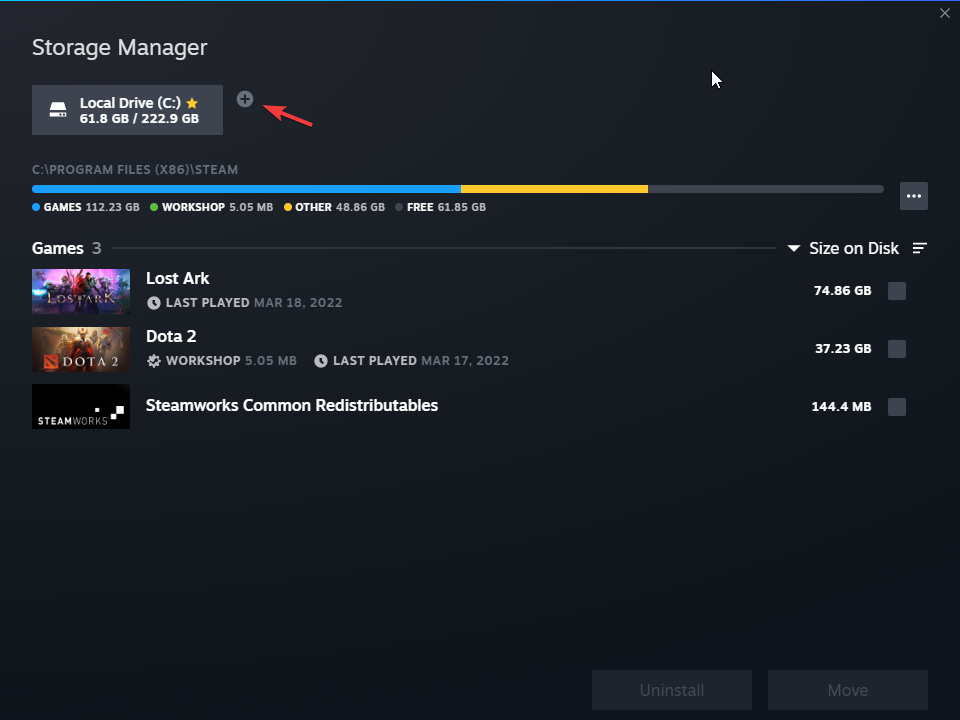Click the 37.23 GB size value
The image size is (960, 720).
tap(843, 349)
